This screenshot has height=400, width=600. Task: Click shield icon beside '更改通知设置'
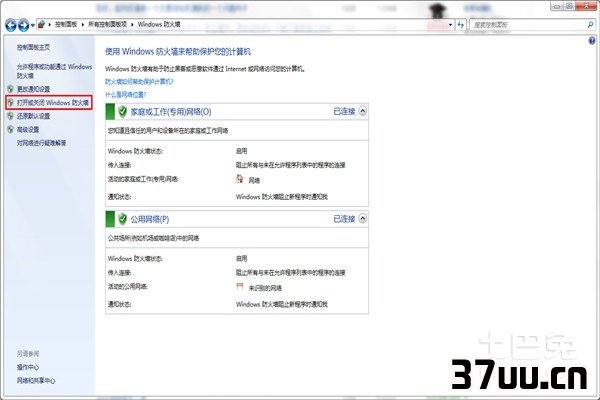[x=10, y=89]
